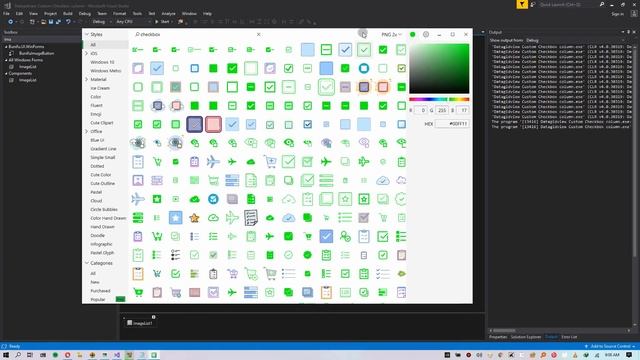This screenshot has height=360, width=640.
Task: Click Save All in the Visual Studio toolbar
Action: (x=58, y=22)
